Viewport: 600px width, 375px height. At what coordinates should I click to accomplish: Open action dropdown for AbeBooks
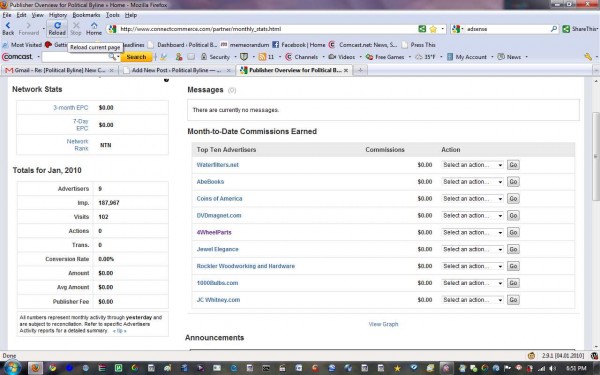coord(473,182)
